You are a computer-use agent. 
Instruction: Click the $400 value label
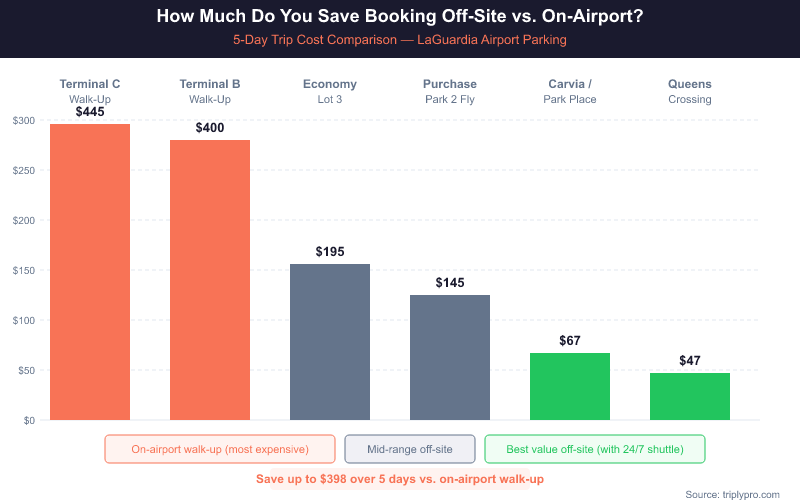[x=210, y=127]
